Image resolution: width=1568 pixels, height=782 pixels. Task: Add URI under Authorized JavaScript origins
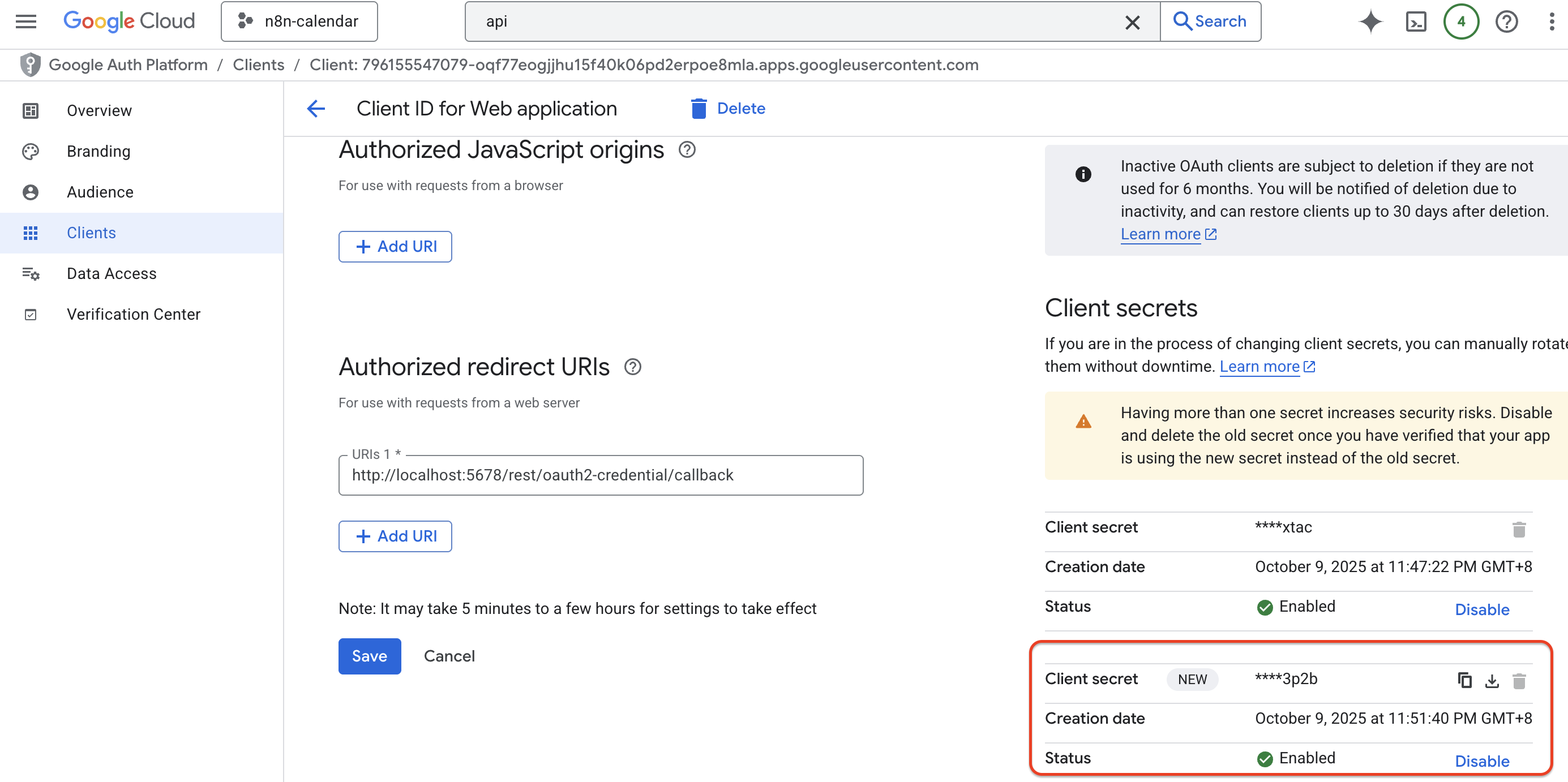tap(395, 247)
